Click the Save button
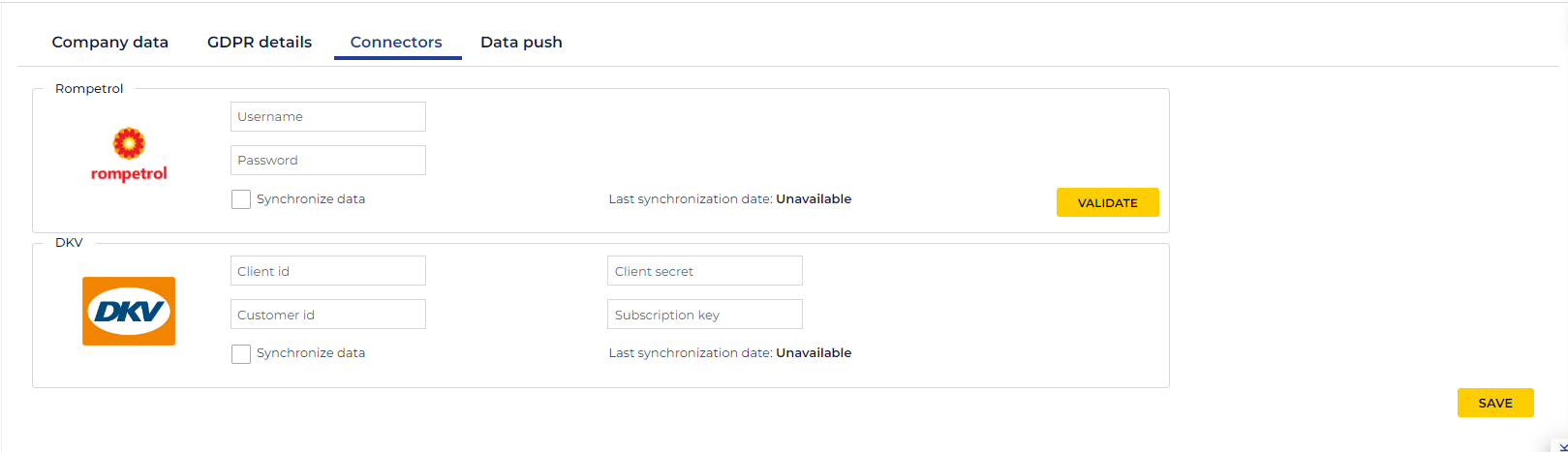 [1494, 403]
